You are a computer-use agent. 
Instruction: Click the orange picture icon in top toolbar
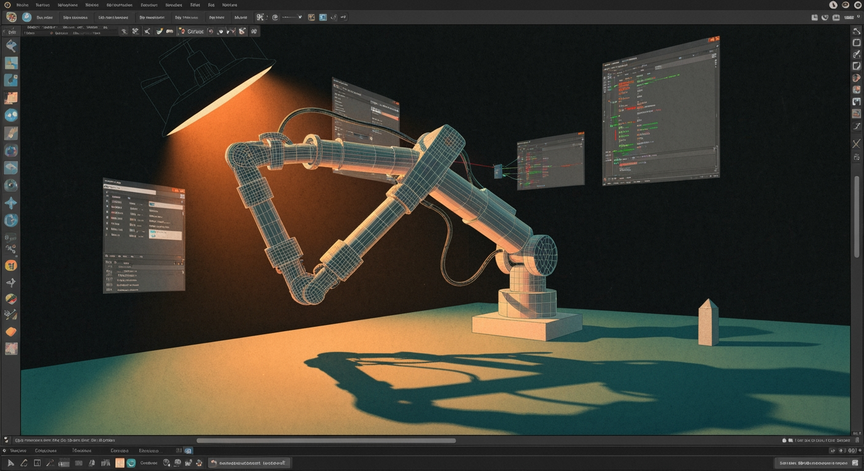click(311, 17)
